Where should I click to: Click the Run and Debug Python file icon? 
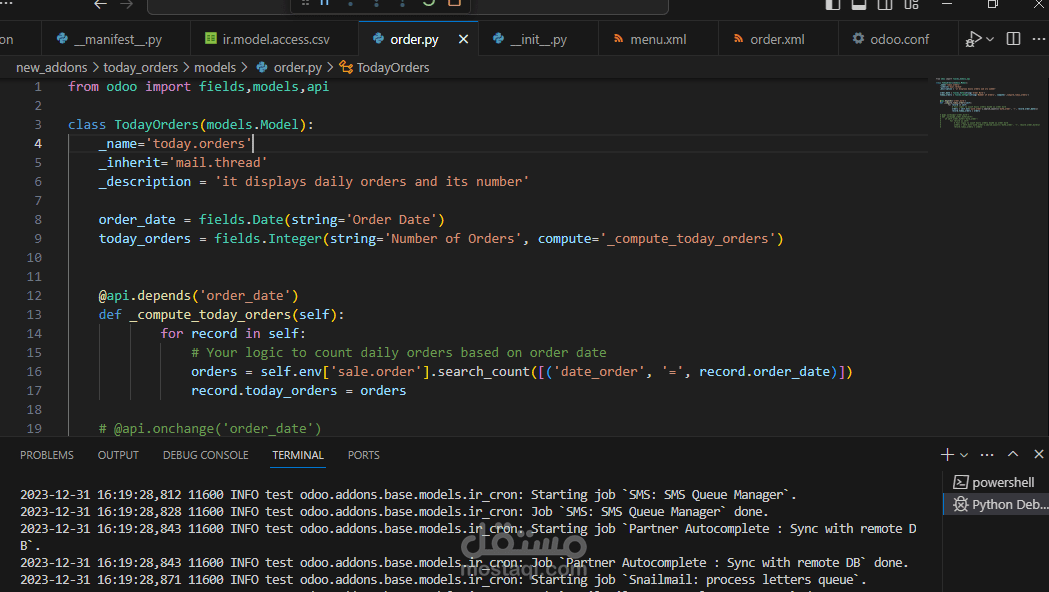973,39
